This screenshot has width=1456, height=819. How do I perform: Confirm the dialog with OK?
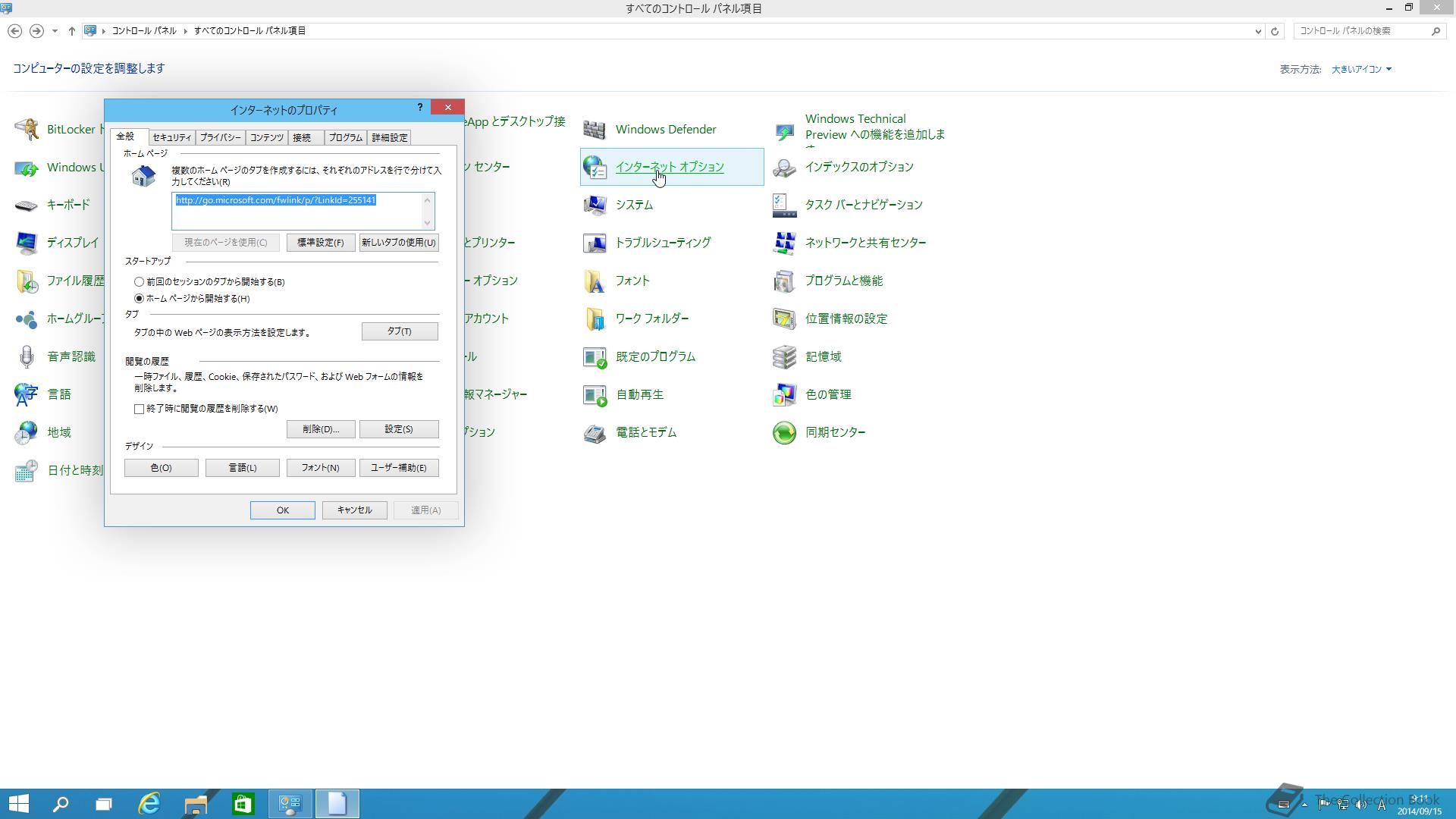283,510
